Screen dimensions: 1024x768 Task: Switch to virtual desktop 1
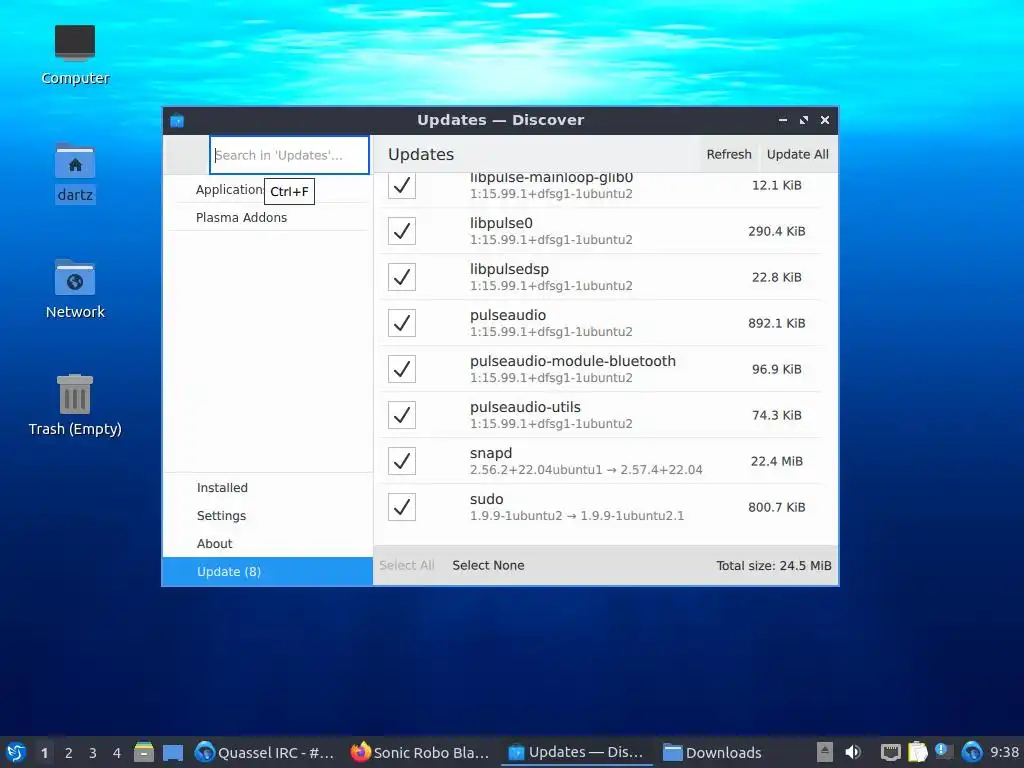(x=44, y=753)
